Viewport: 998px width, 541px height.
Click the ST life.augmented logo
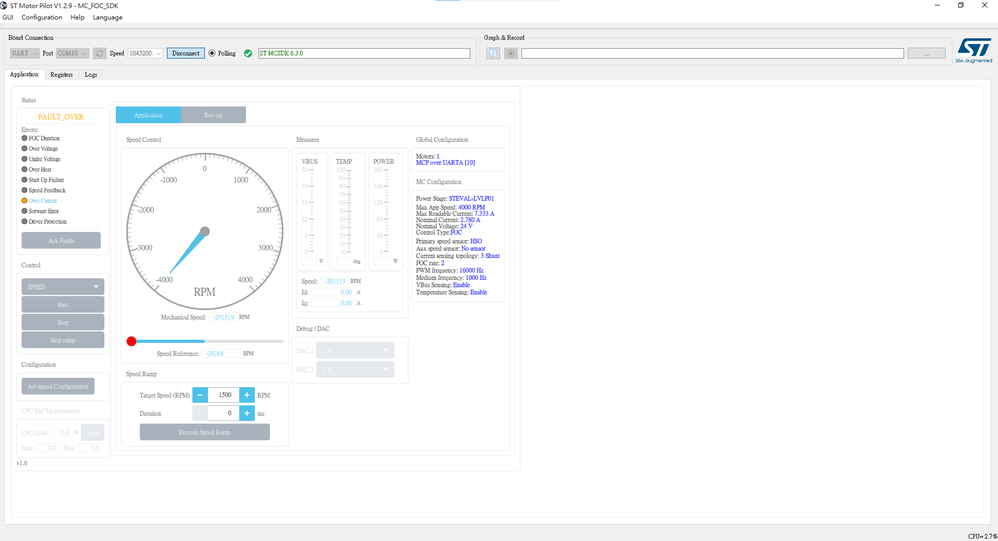(974, 50)
